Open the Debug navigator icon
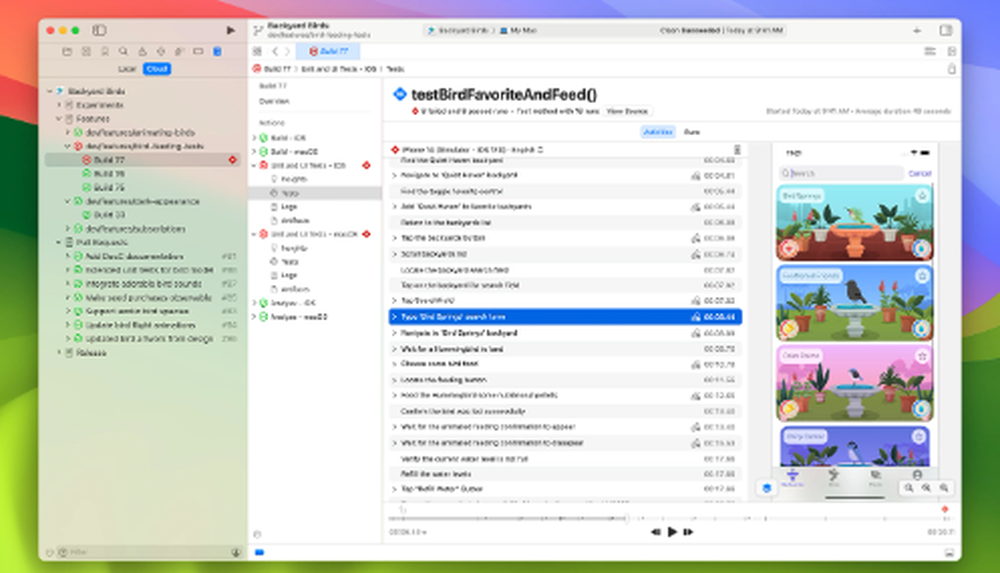 pyautogui.click(x=179, y=51)
